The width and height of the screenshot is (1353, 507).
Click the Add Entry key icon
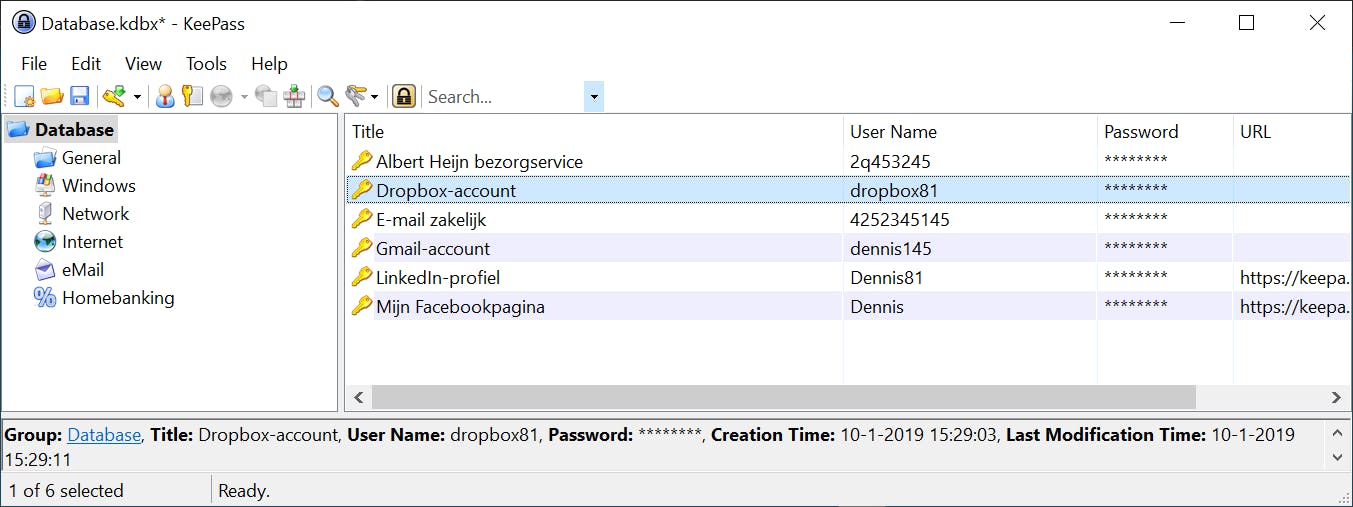(114, 96)
